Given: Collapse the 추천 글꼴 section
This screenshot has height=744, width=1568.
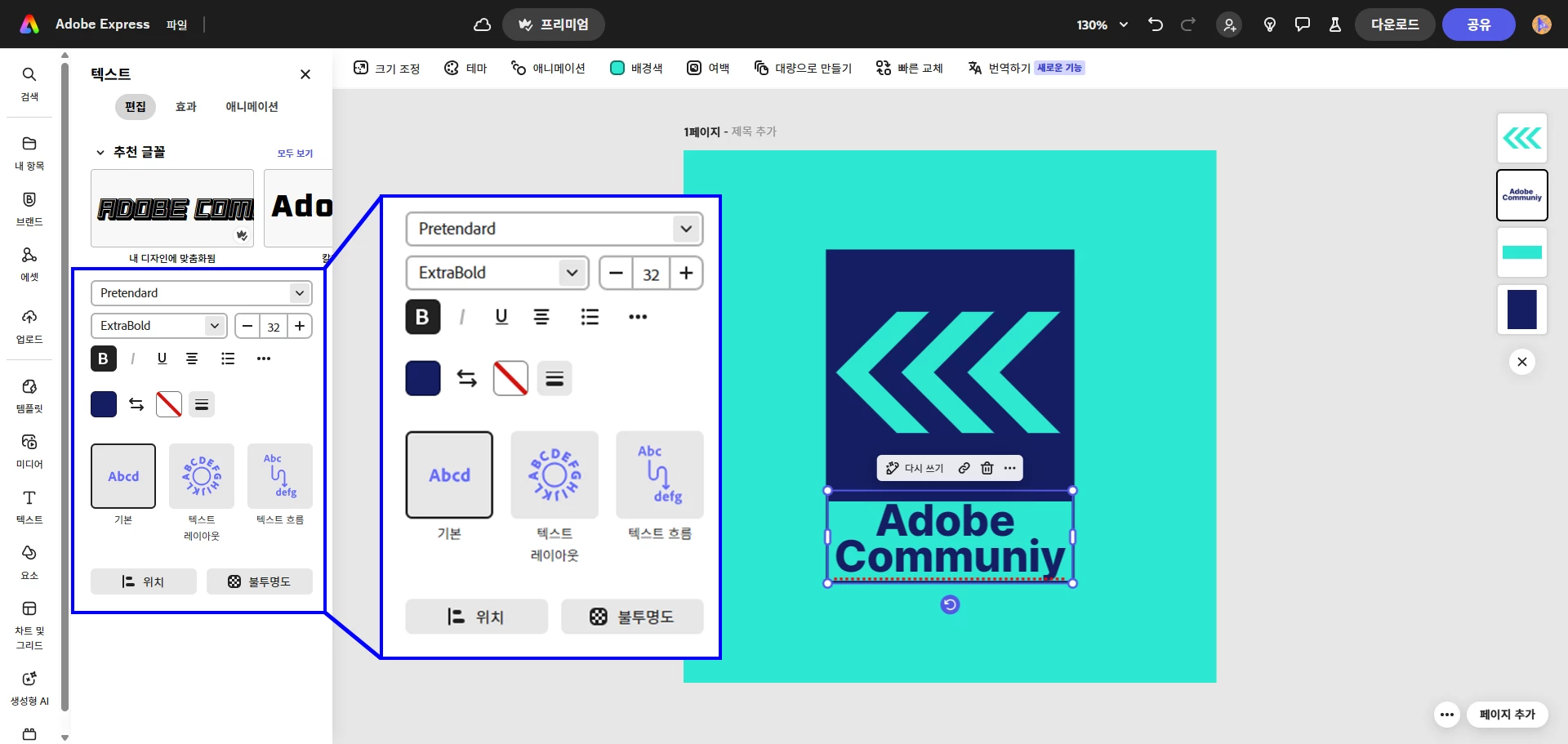Looking at the screenshot, I should [x=100, y=153].
